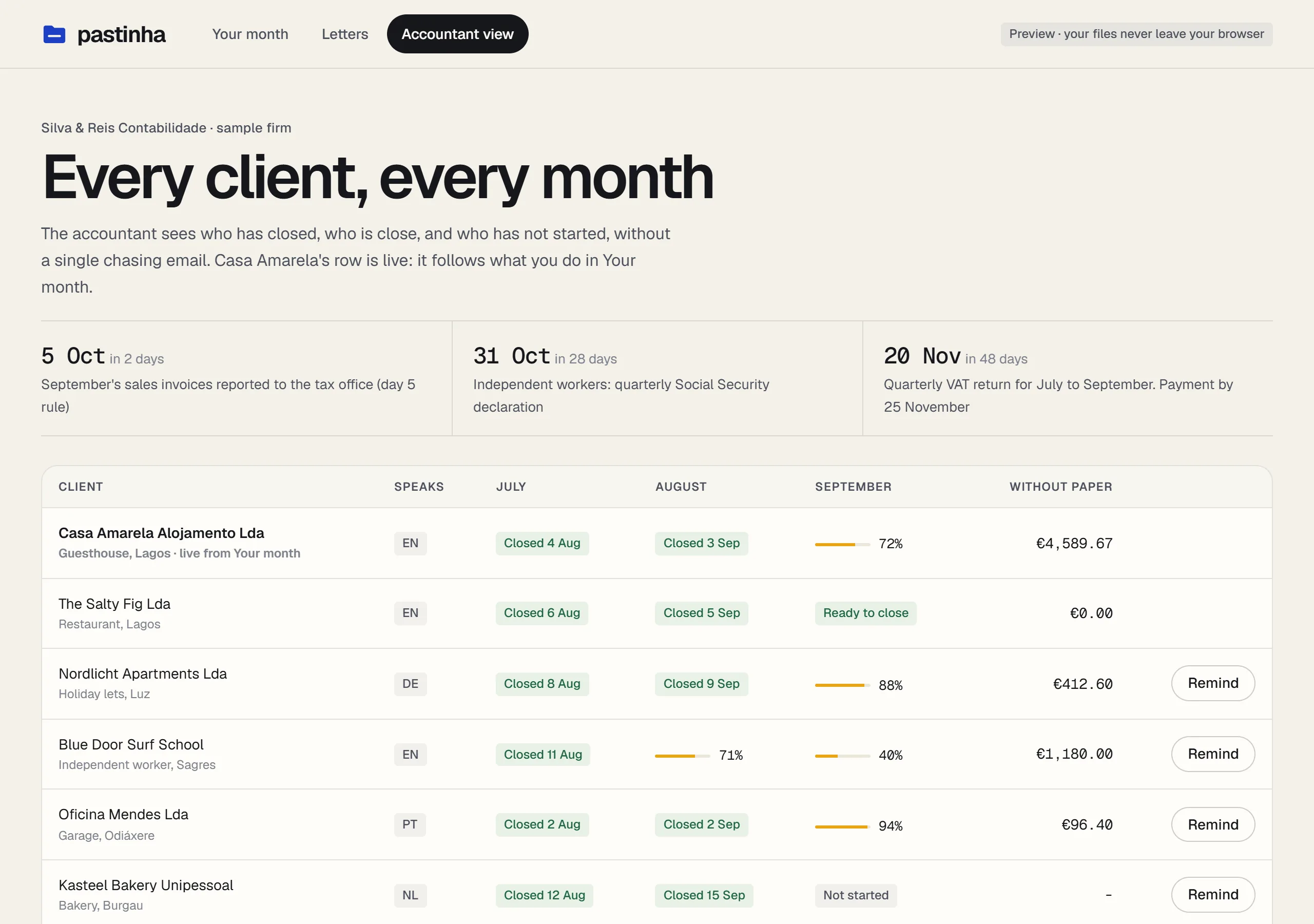This screenshot has height=924, width=1314.
Task: Click the EN language tag for Casa Amarela
Action: [410, 543]
